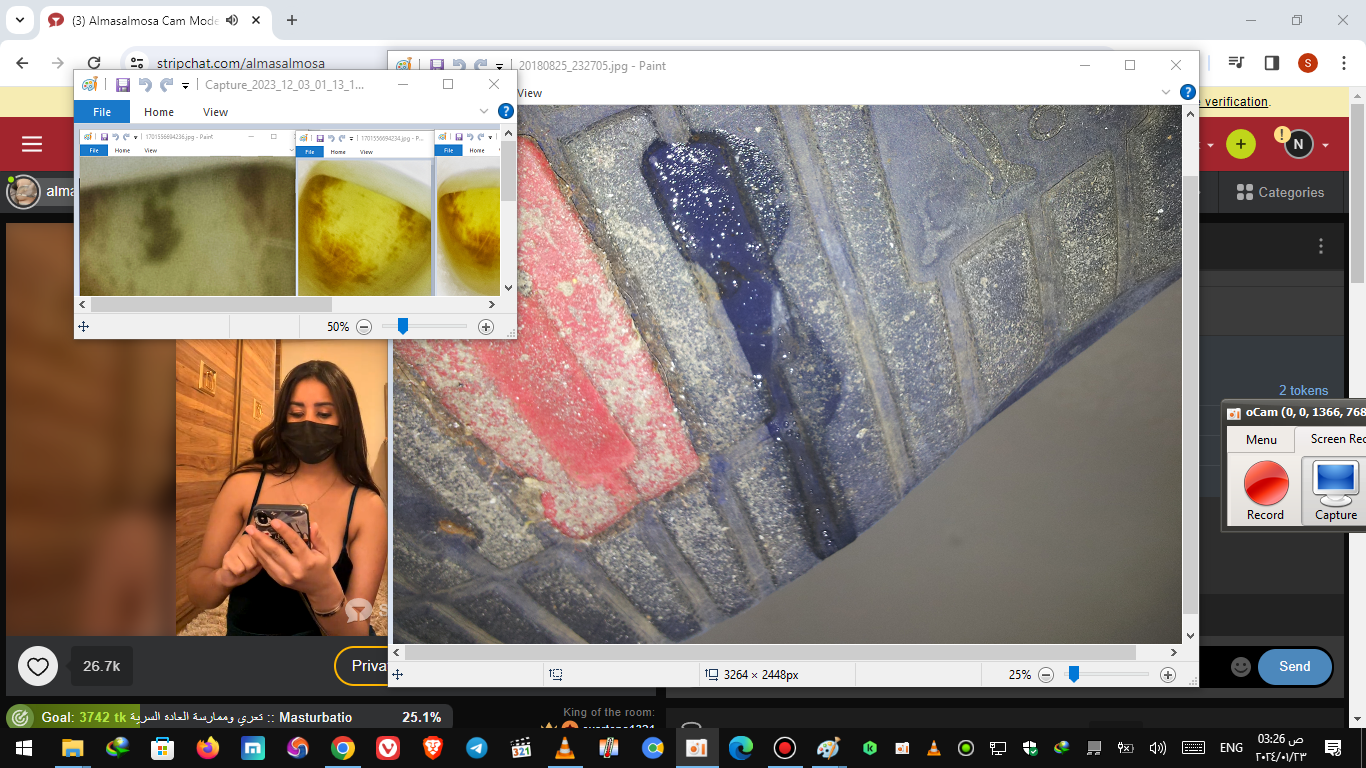
Task: Open the File tab in the Capture Paint window
Action: click(x=102, y=112)
